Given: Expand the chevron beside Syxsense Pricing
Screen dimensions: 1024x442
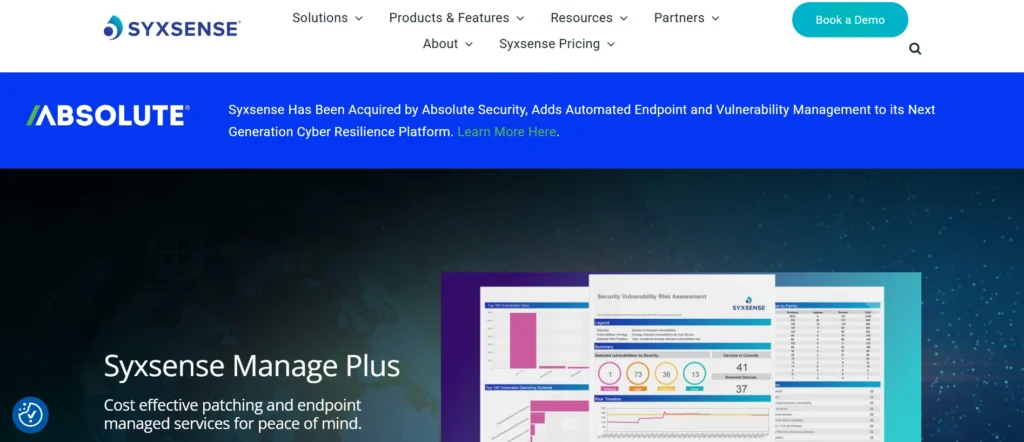Looking at the screenshot, I should click(611, 44).
